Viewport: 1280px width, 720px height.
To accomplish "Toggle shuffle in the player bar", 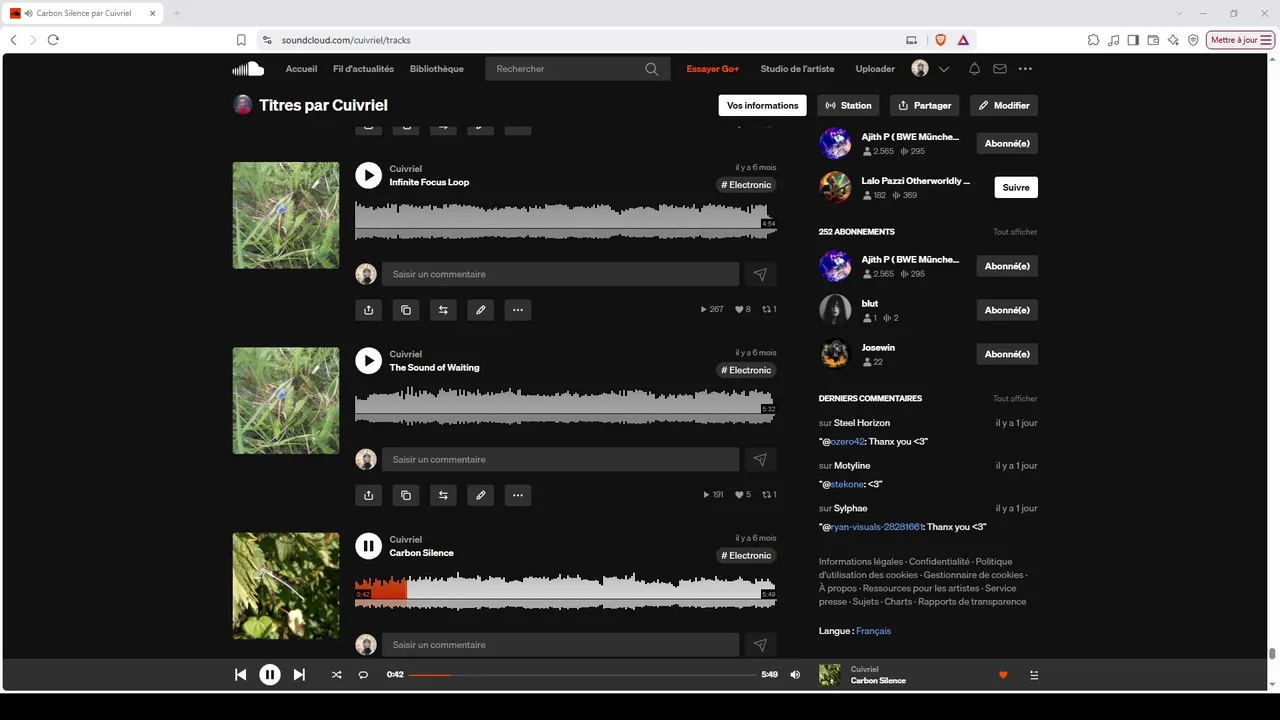I will (x=336, y=675).
